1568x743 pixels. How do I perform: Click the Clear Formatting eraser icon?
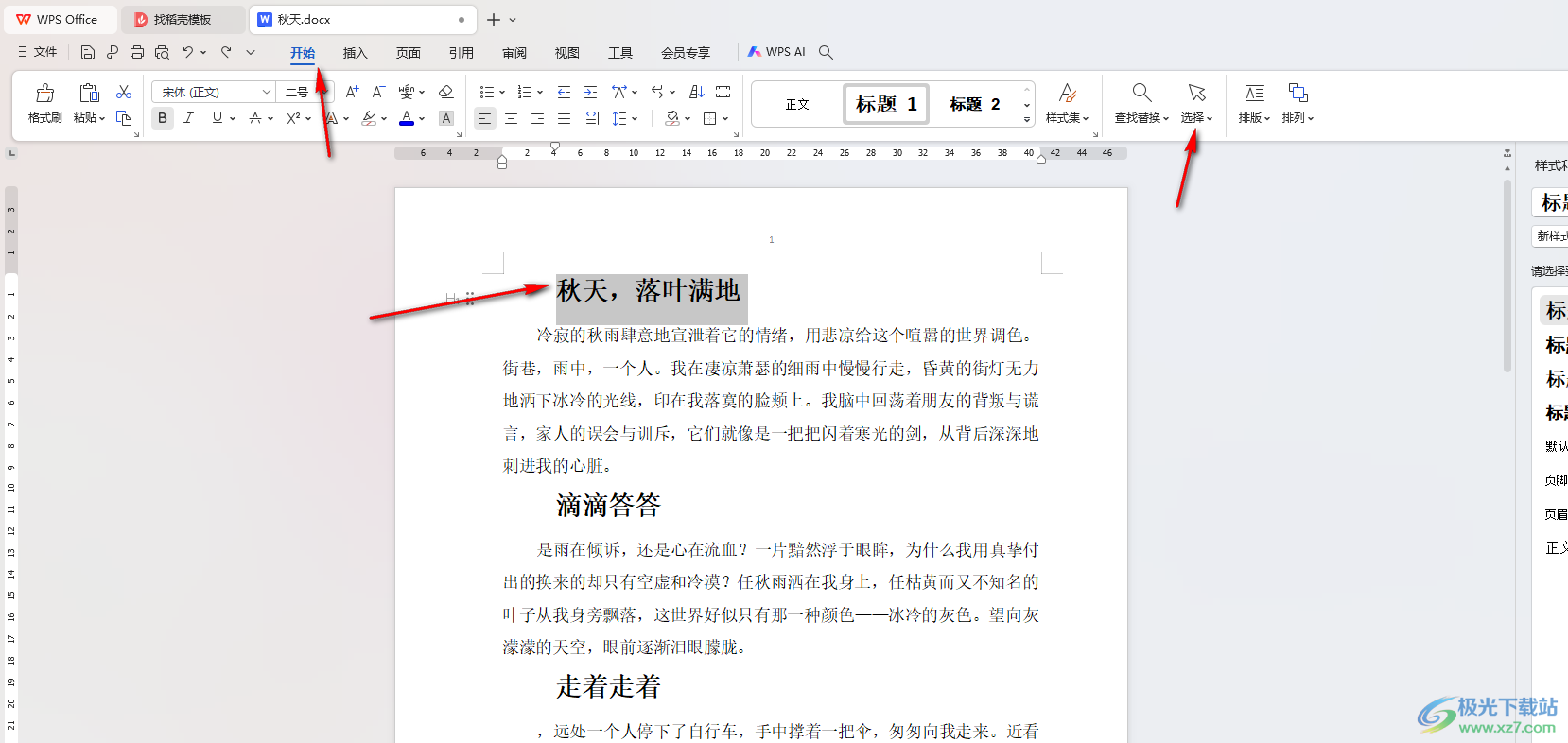pyautogui.click(x=446, y=92)
